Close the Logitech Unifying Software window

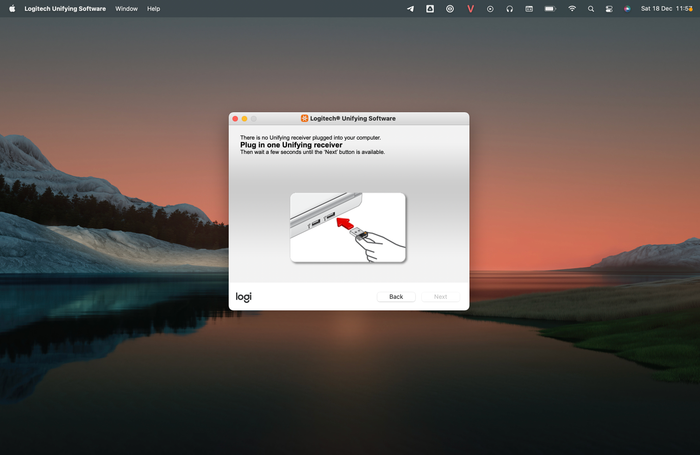coord(235,119)
